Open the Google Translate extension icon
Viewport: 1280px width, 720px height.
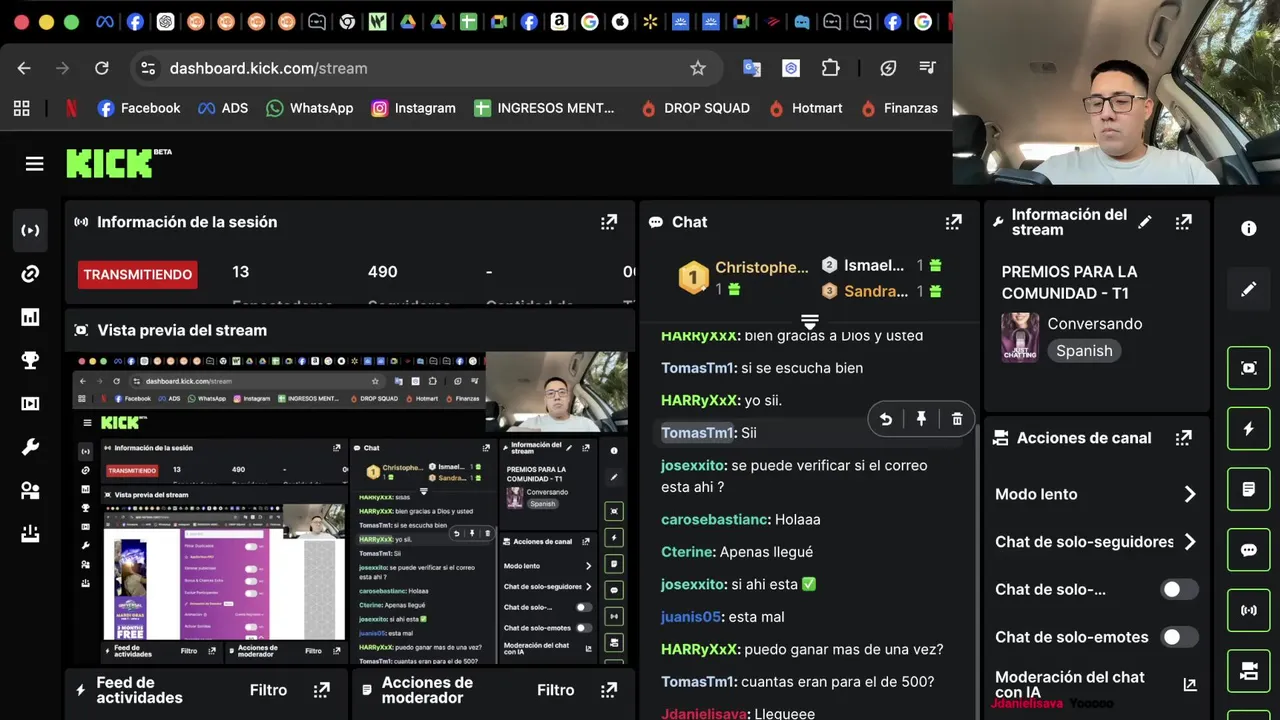[752, 68]
